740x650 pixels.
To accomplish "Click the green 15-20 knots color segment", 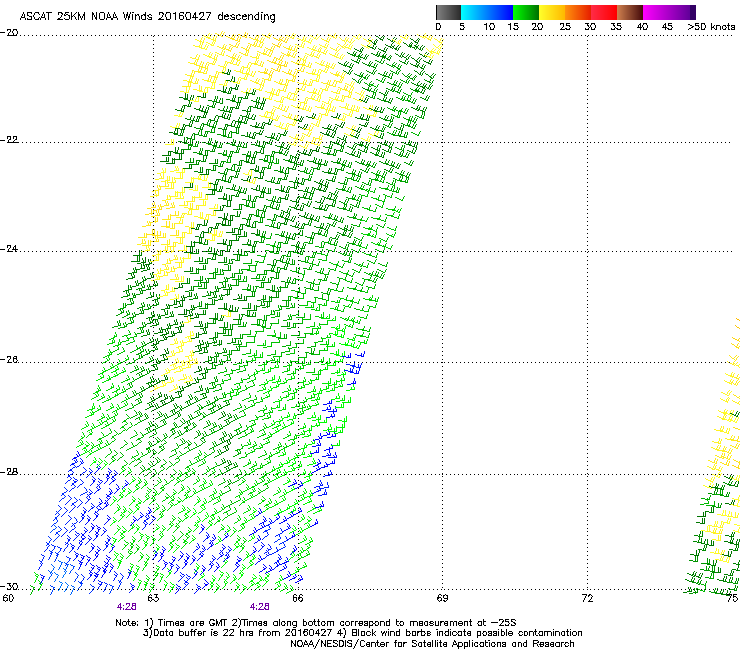I will (x=526, y=12).
